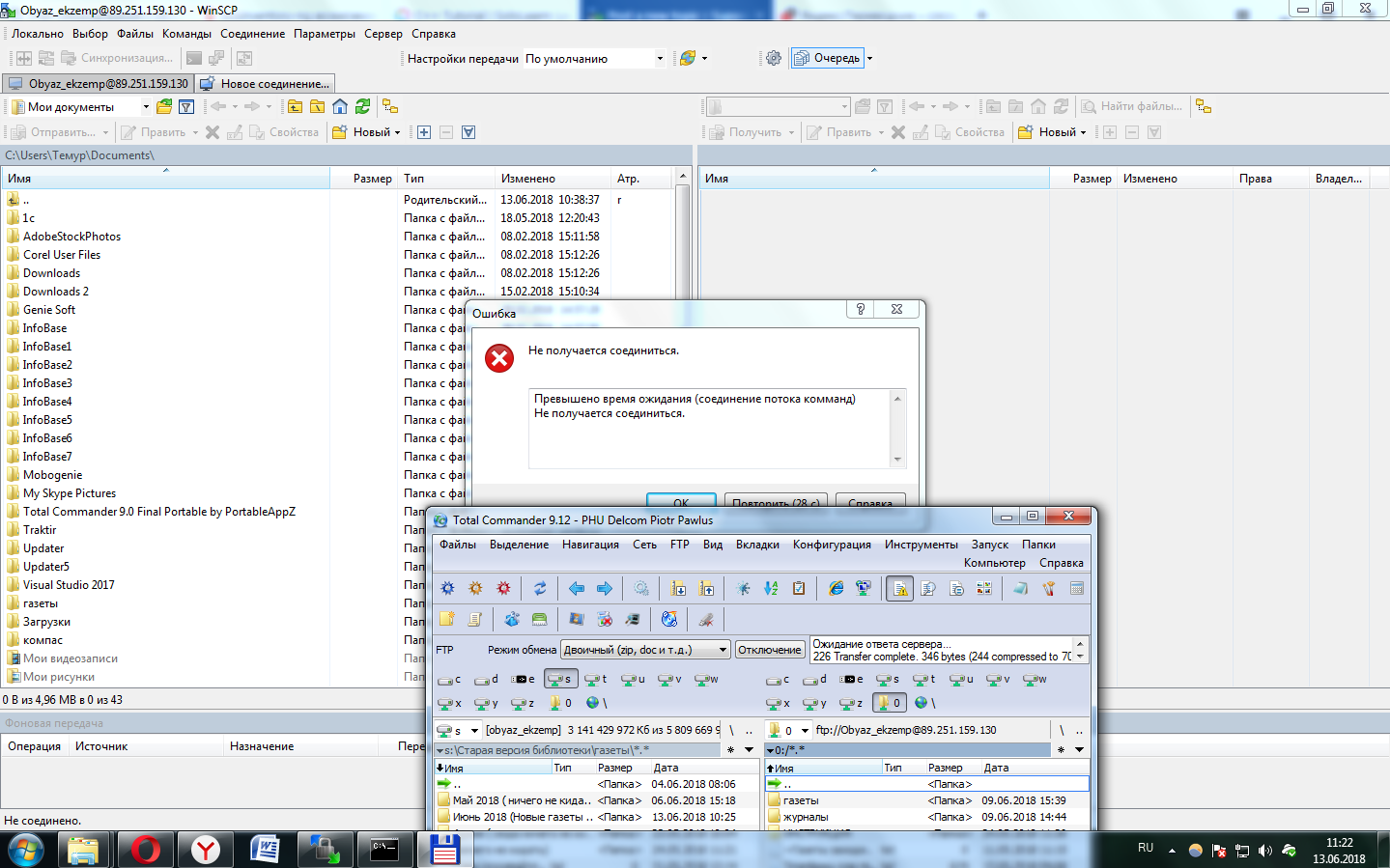
Task: Click the blue refresh arrows in Total Commander toolbar
Action: (x=540, y=588)
